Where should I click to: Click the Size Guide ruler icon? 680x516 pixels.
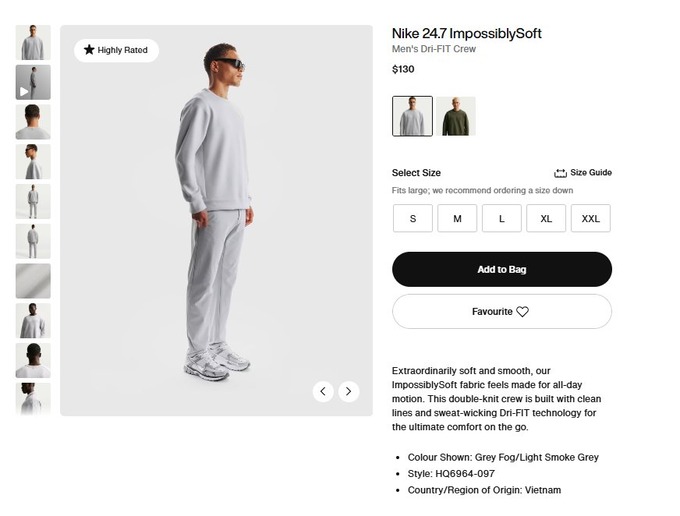(x=560, y=173)
